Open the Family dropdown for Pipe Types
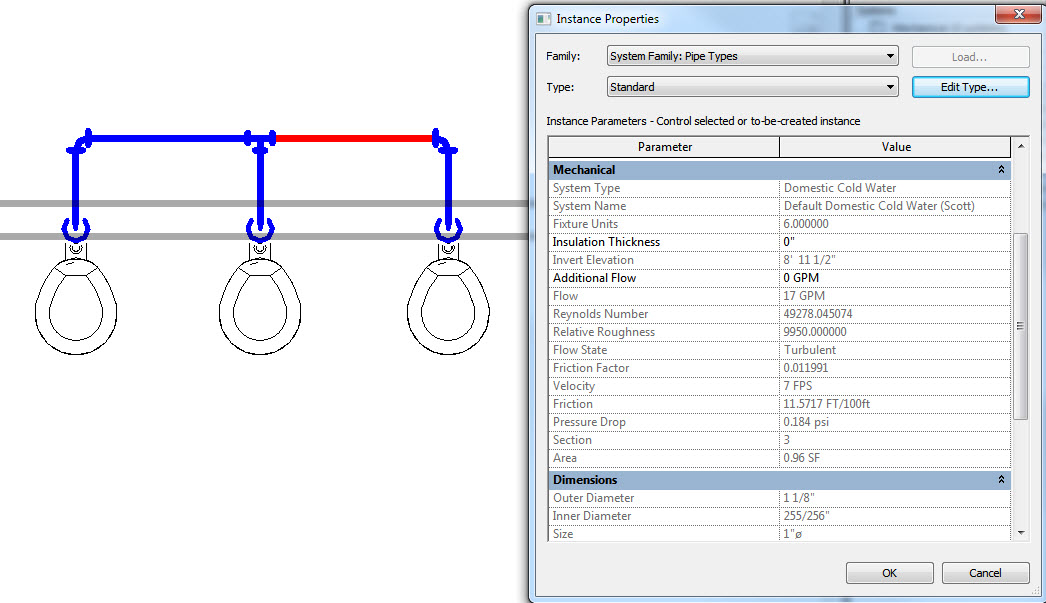The width and height of the screenshot is (1046, 603). [x=752, y=56]
